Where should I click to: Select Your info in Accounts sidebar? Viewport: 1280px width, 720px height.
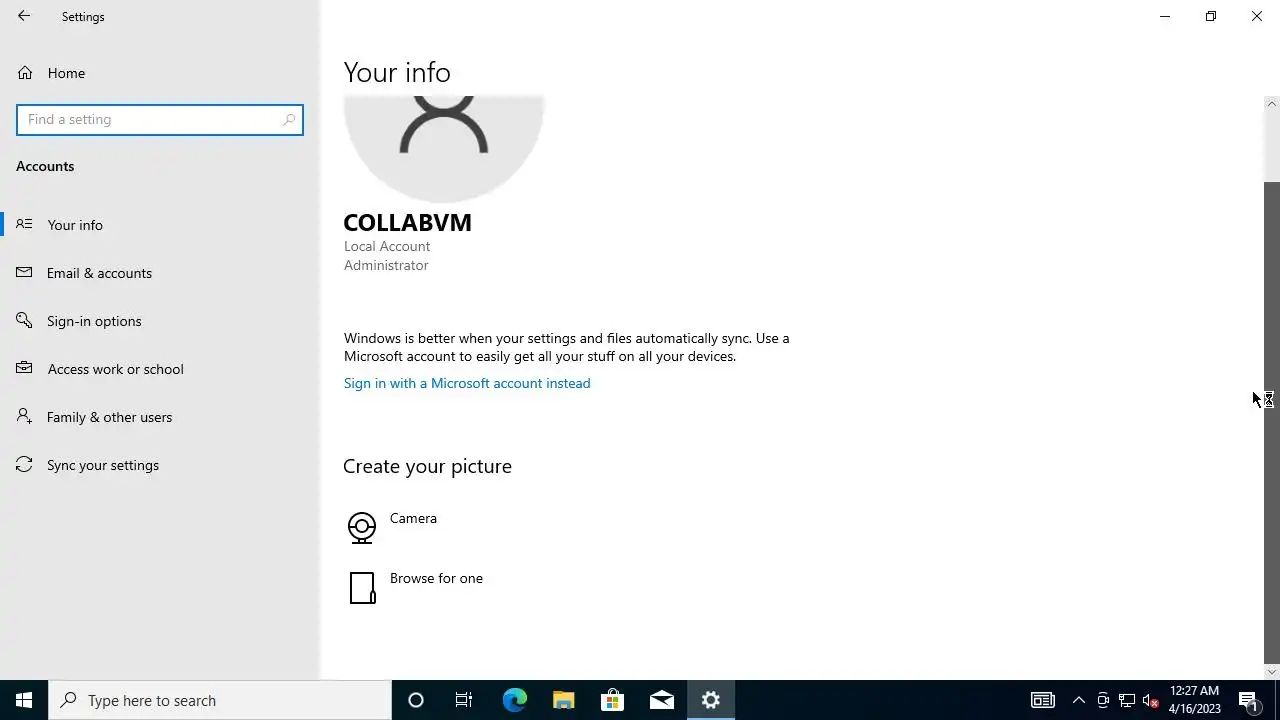(160, 225)
